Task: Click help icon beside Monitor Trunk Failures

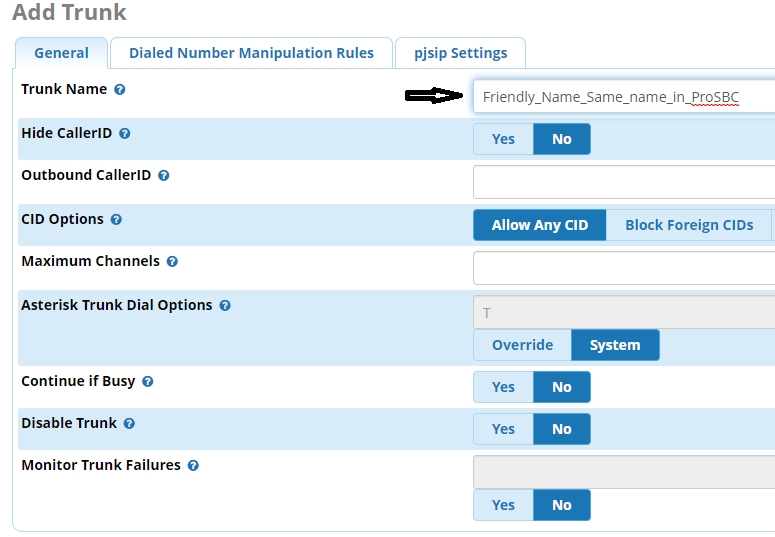Action: pos(193,466)
